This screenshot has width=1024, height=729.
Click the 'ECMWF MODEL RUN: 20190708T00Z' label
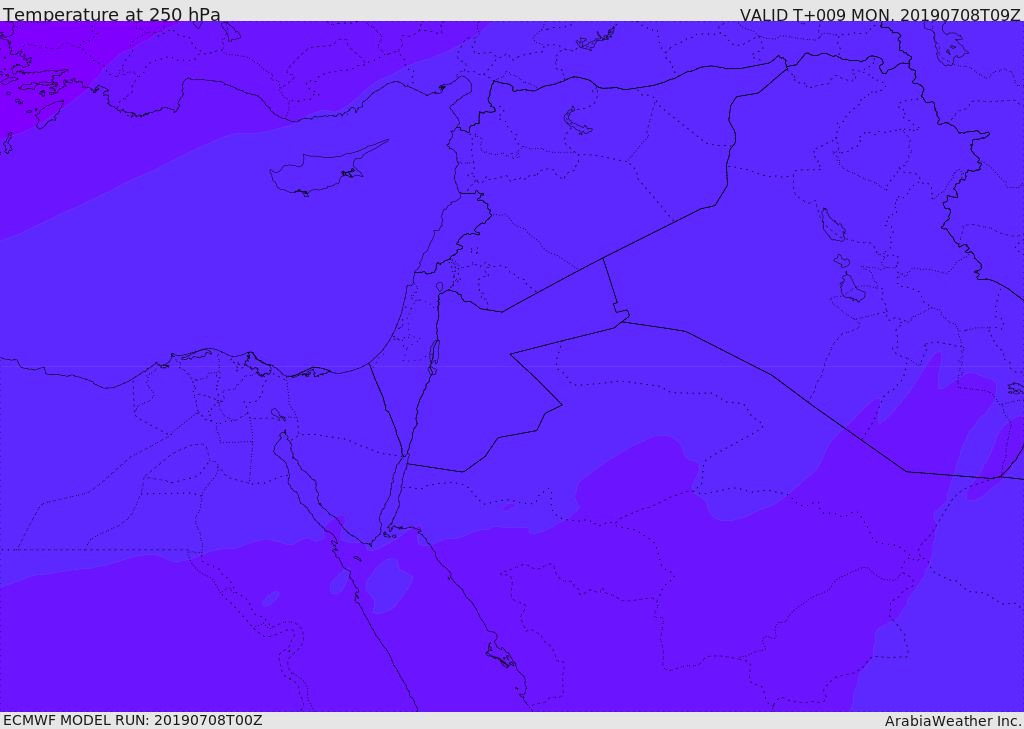pos(133,720)
